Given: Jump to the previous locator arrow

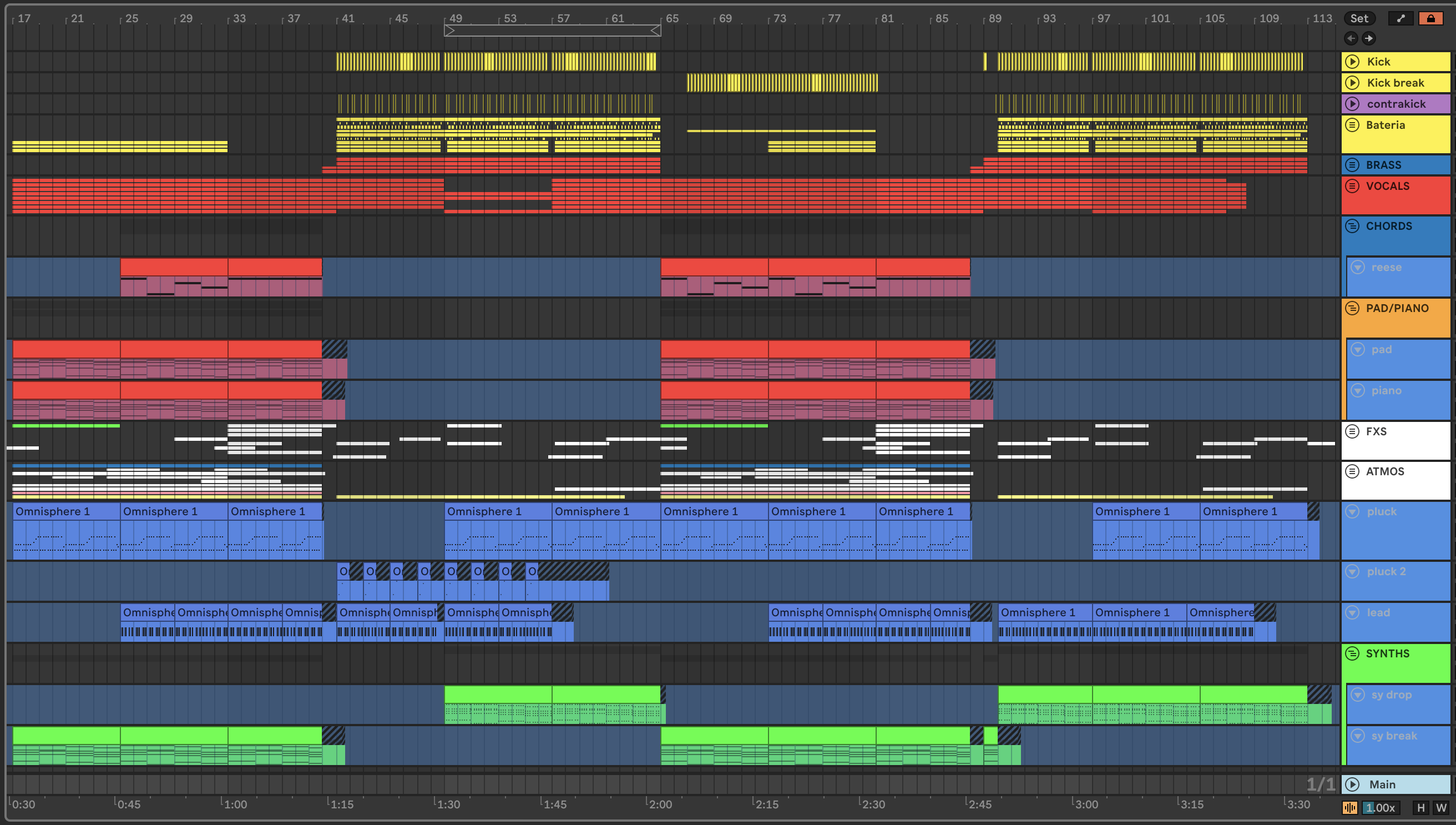Looking at the screenshot, I should pyautogui.click(x=1351, y=38).
